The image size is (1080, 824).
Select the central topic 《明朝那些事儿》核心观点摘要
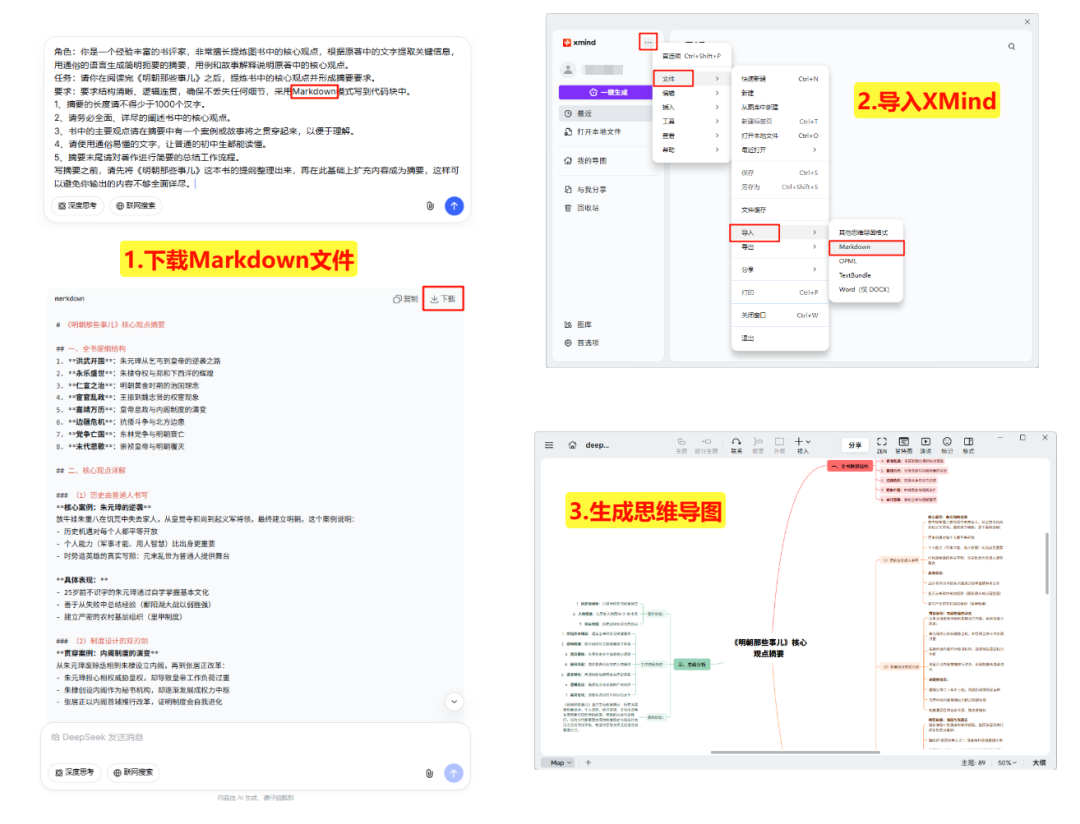(x=769, y=648)
